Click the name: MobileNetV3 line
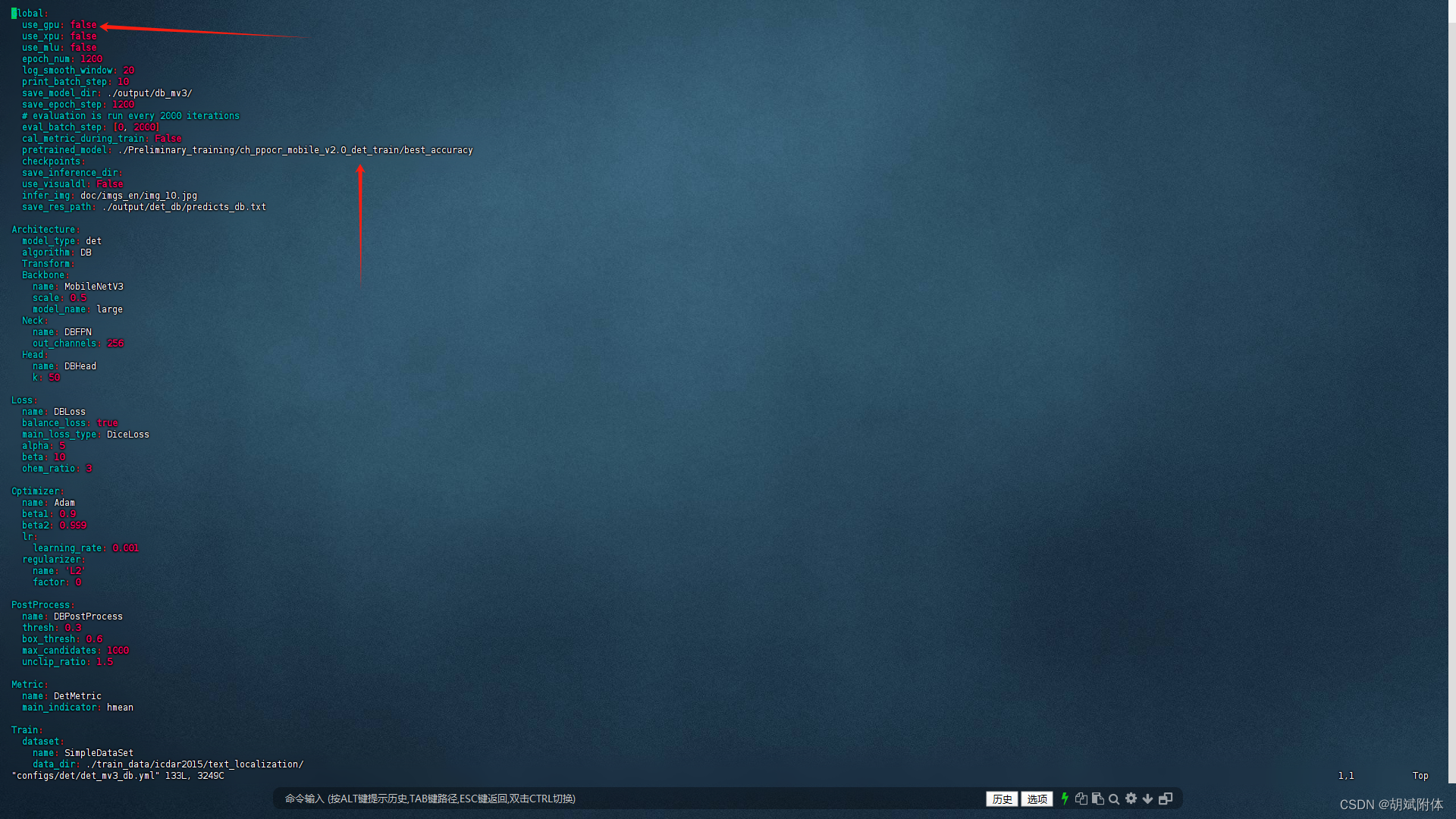 pyautogui.click(x=77, y=287)
